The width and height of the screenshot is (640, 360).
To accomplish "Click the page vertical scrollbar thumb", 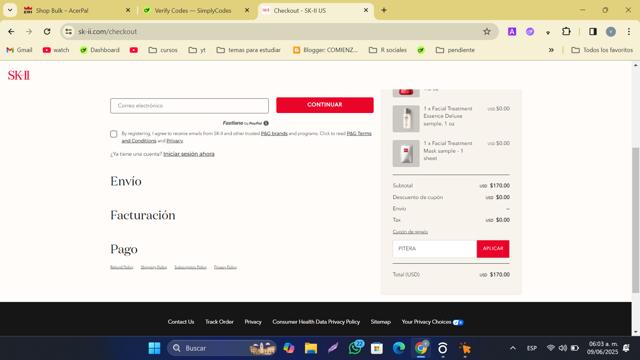I will tap(636, 220).
